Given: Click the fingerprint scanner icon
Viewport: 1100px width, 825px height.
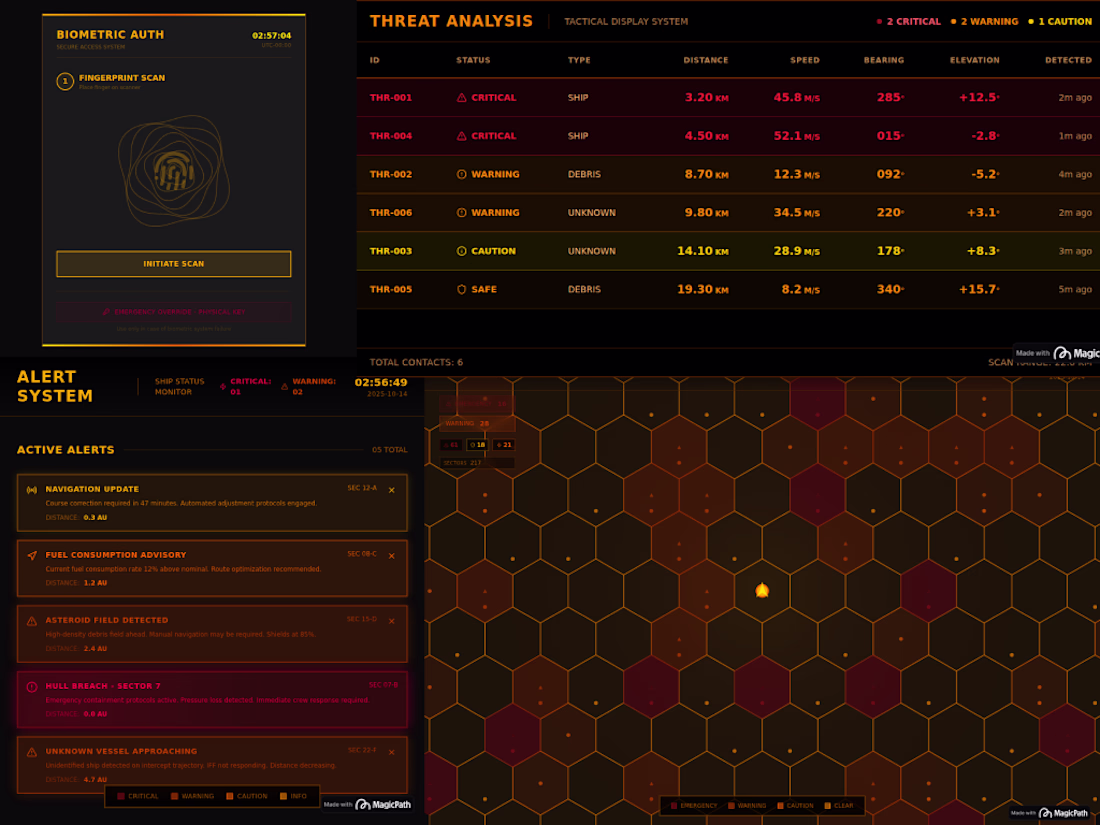Looking at the screenshot, I should pos(173,172).
